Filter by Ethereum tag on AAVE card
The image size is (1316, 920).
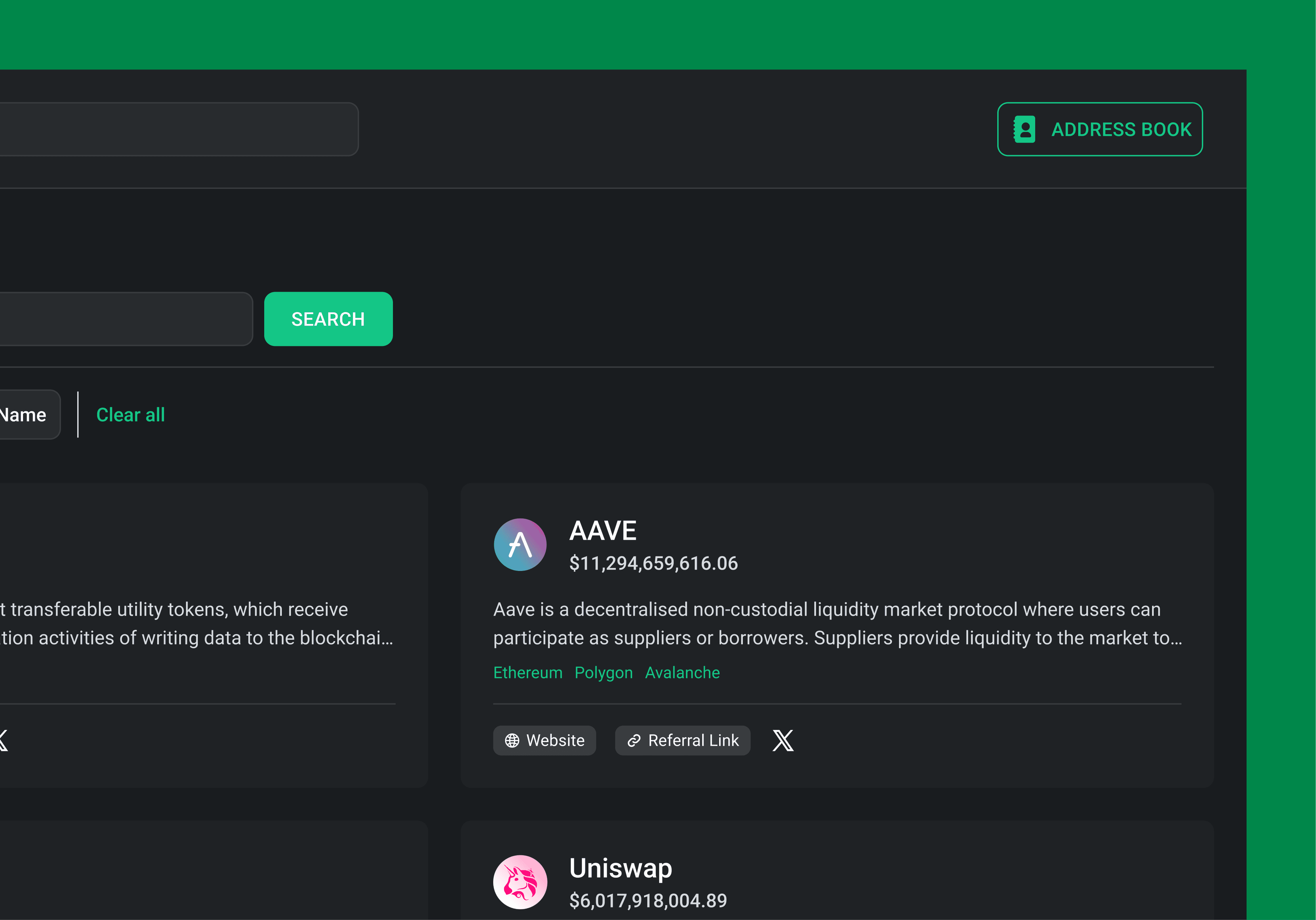[x=528, y=672]
